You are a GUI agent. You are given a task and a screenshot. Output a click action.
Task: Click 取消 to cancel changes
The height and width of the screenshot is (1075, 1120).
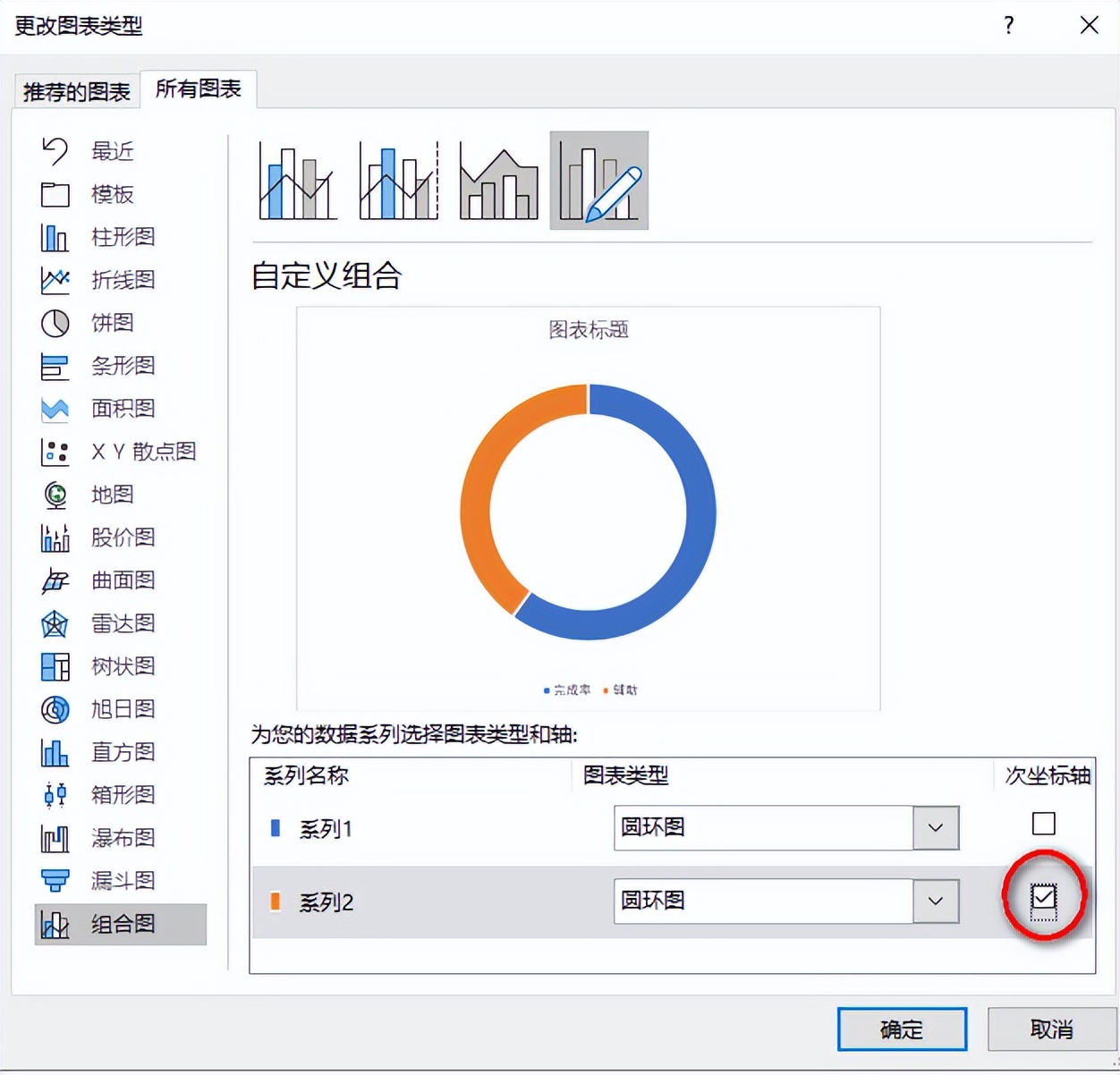point(1052,1028)
